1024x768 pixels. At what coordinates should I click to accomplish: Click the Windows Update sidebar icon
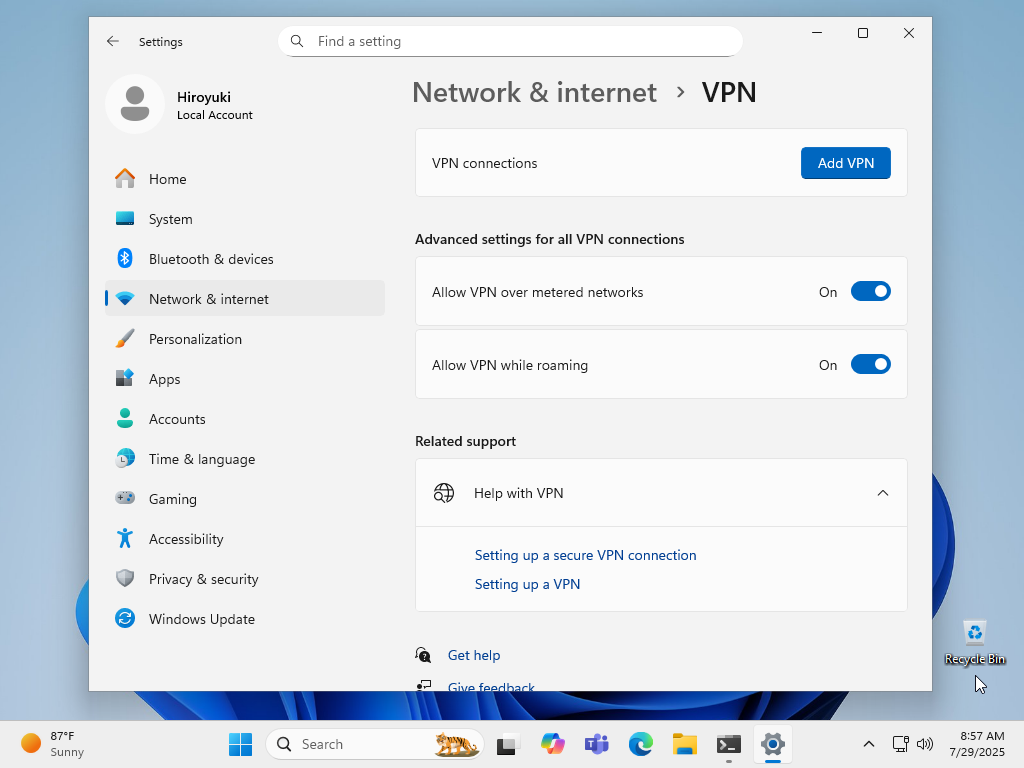pos(124,618)
